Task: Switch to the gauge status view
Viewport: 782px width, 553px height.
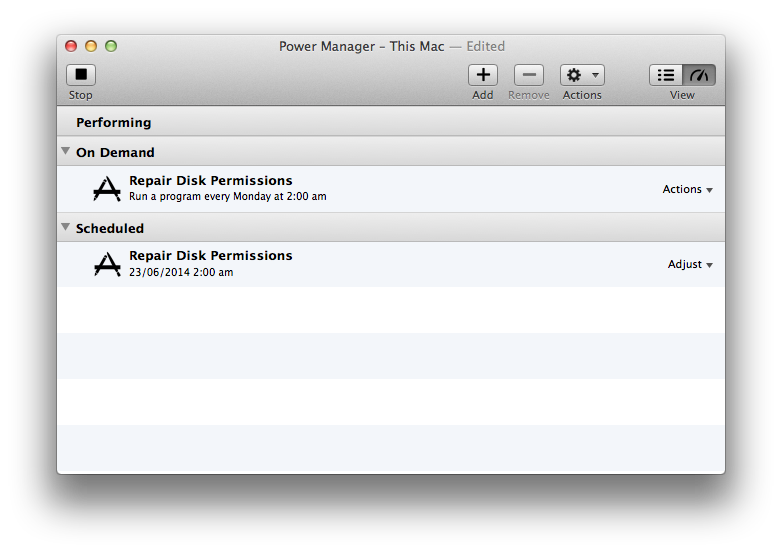Action: tap(699, 75)
